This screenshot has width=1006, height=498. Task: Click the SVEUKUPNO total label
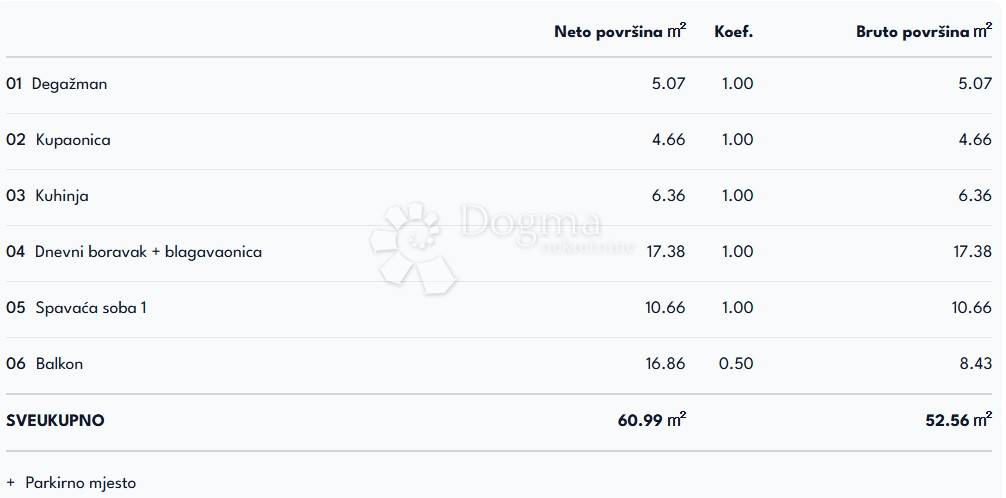(x=55, y=421)
